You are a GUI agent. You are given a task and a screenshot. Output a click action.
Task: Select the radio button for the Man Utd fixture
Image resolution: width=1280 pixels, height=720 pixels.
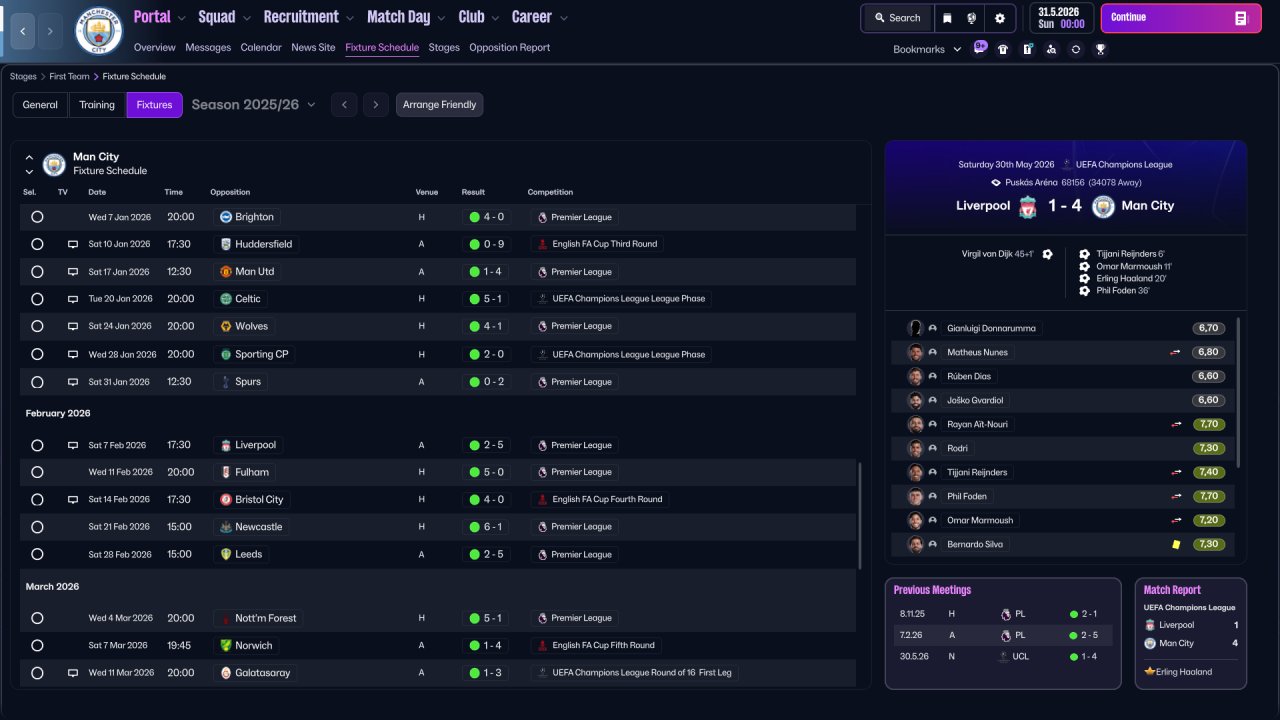(x=37, y=272)
